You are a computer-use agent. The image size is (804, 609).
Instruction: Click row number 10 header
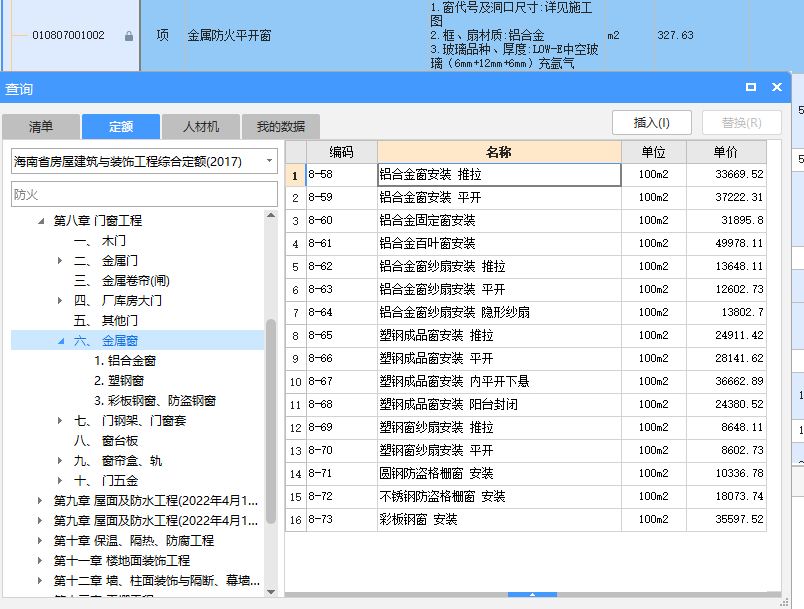point(295,382)
